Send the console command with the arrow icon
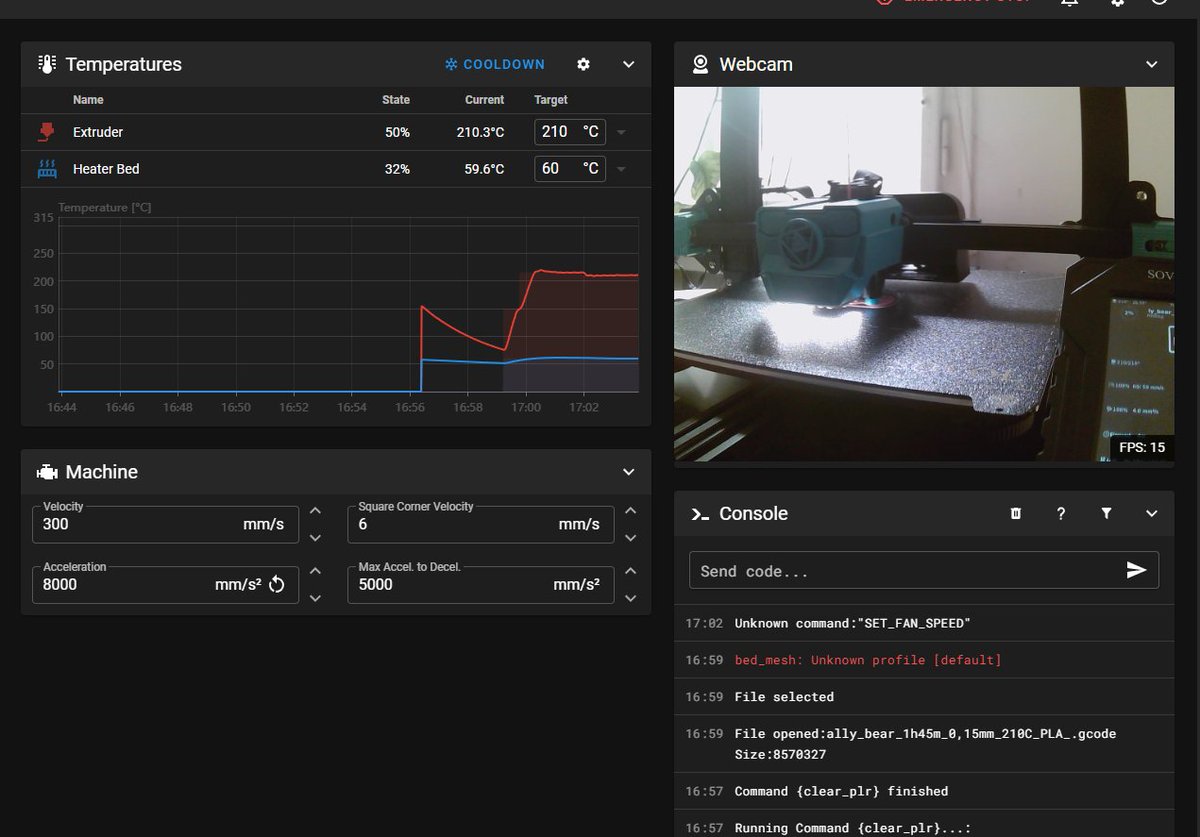 click(1137, 570)
